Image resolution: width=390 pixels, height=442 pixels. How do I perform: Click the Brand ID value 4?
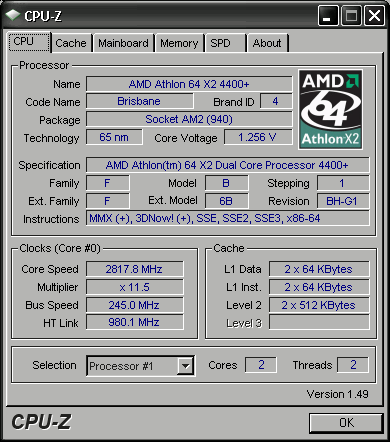[276, 101]
